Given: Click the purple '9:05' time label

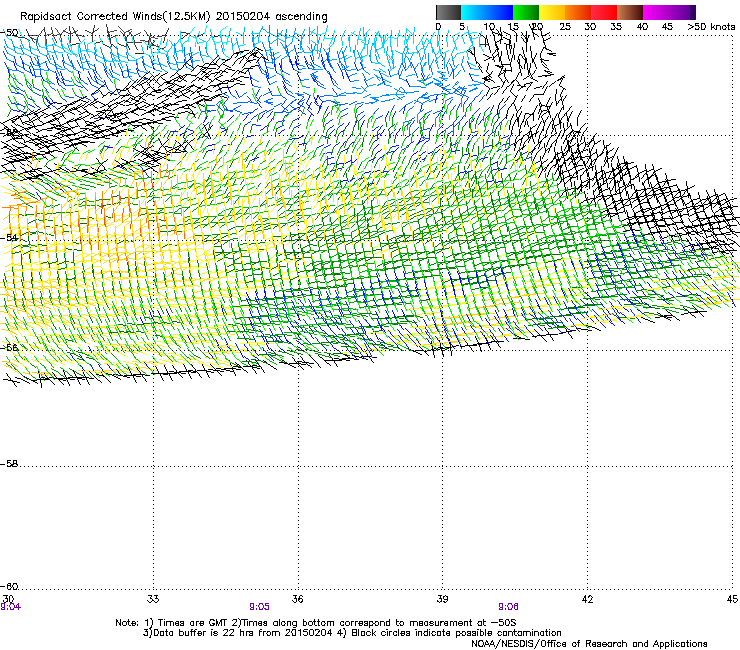Looking at the screenshot, I should click(259, 607).
